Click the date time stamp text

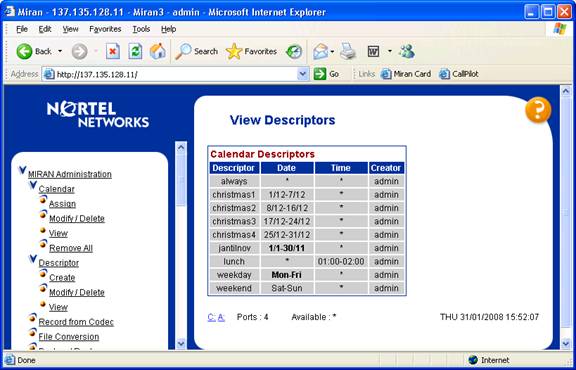pos(489,317)
